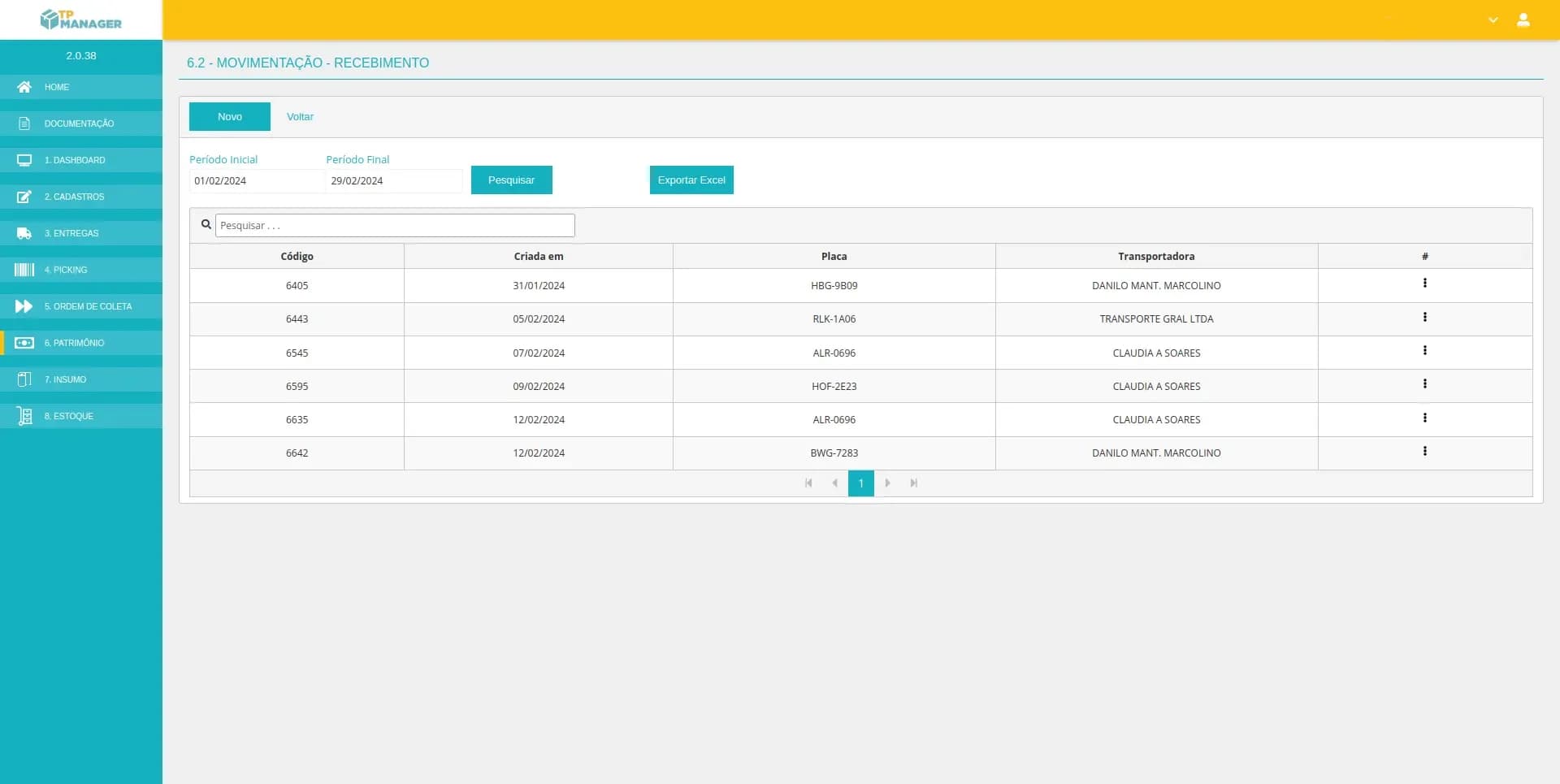Focus the Período Final date field
This screenshot has width=1560, height=784.
pyautogui.click(x=394, y=181)
